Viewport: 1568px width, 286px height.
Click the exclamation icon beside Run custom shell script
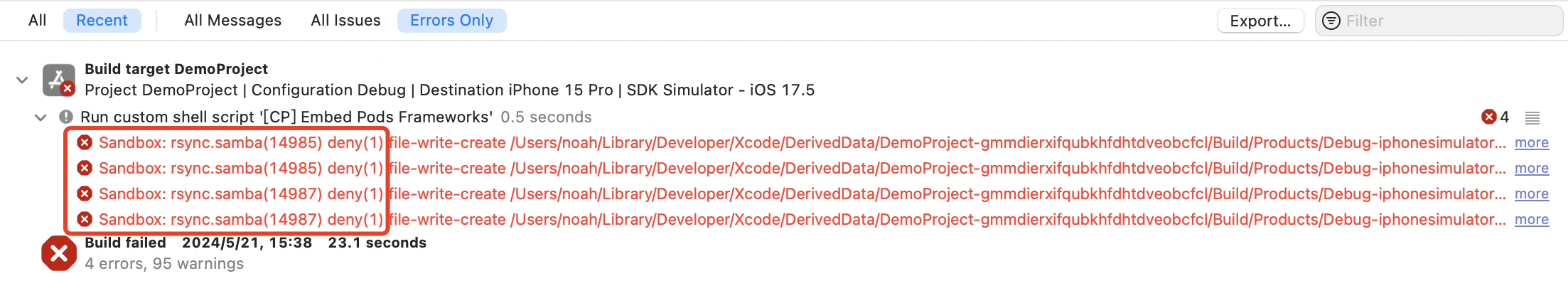pos(66,117)
